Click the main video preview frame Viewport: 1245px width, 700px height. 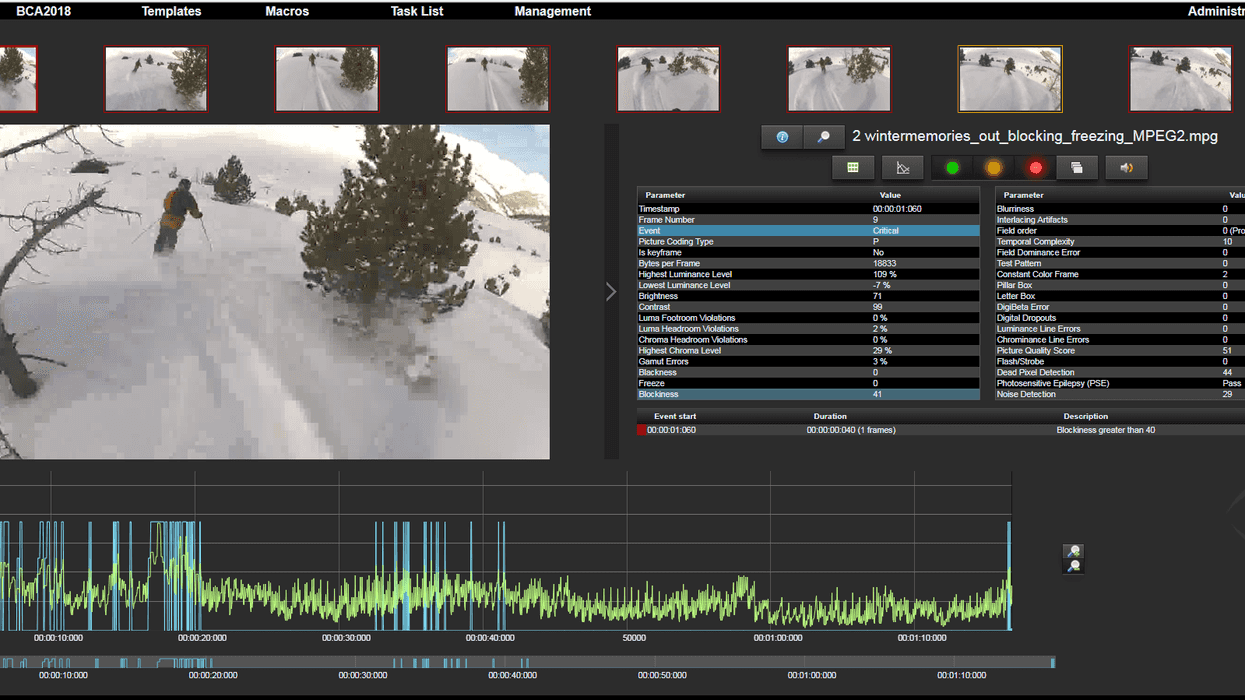274,292
